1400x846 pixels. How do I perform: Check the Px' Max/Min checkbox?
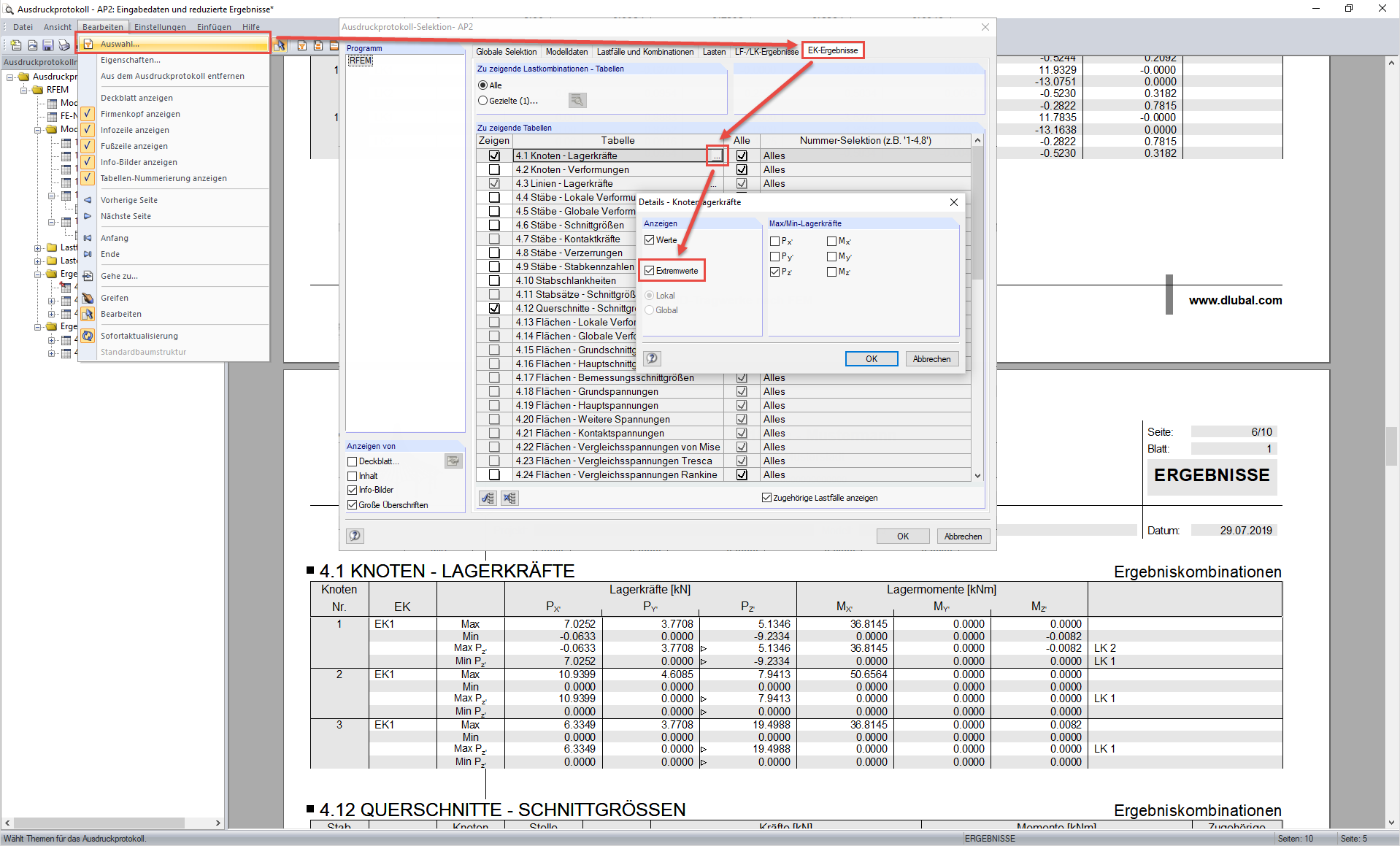[774, 241]
